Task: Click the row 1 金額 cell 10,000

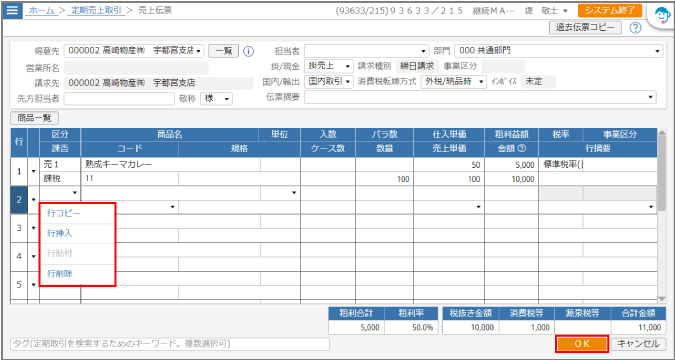Action: (511, 179)
